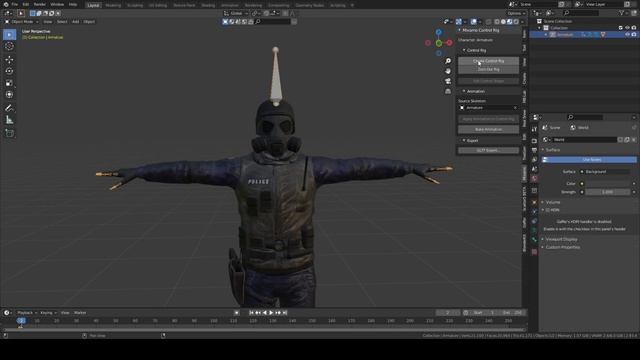The width and height of the screenshot is (640, 360).
Task: Click the red X axis gizmo ball
Action: point(449,42)
